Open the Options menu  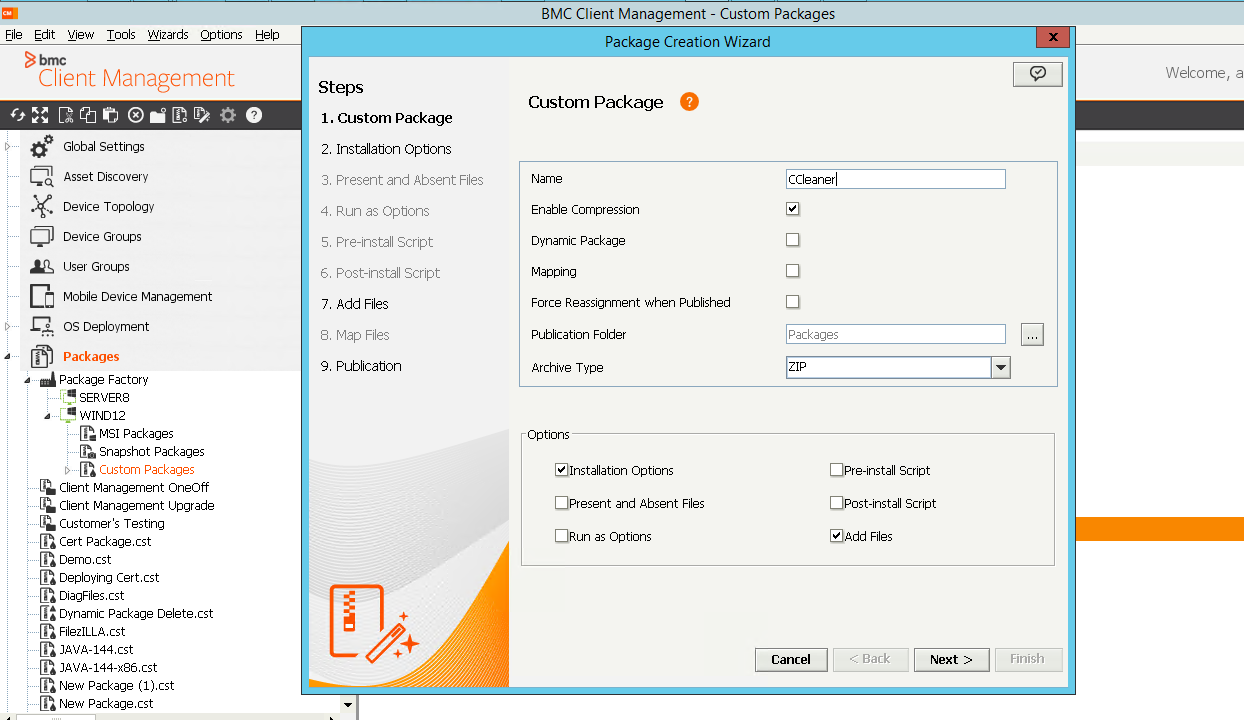click(221, 34)
